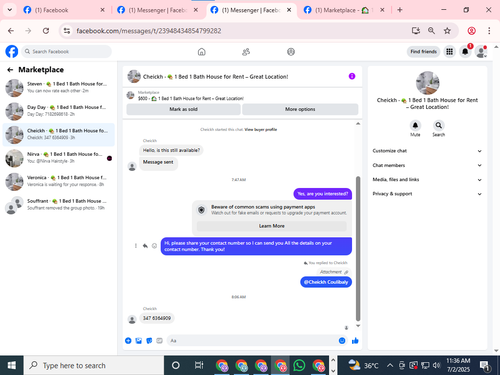Mute the Cheickh conversation
500x375 pixels.
(x=415, y=125)
